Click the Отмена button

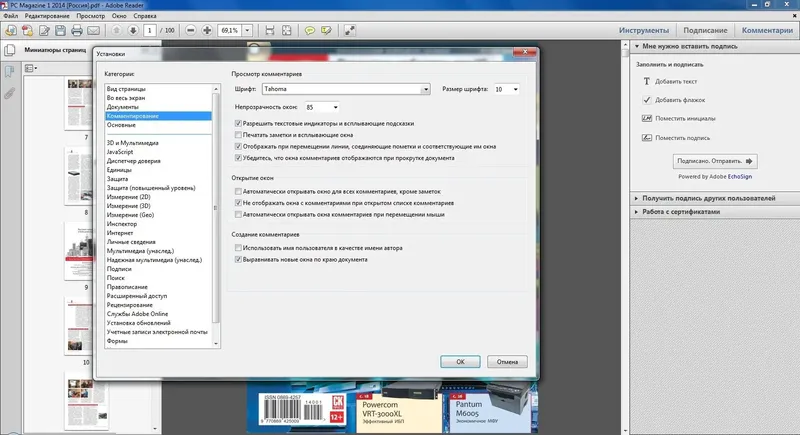[x=507, y=362]
